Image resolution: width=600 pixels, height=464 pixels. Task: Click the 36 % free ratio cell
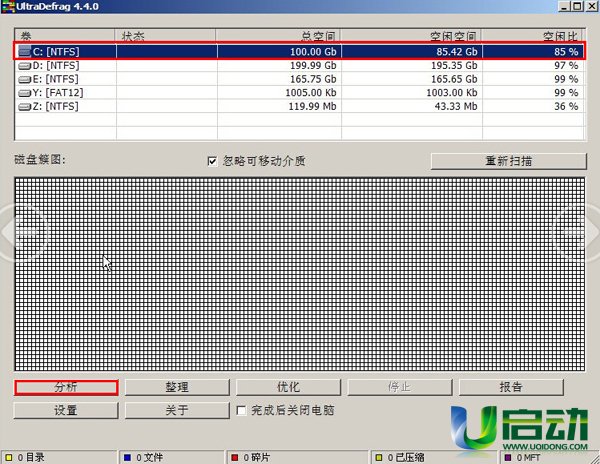point(533,106)
